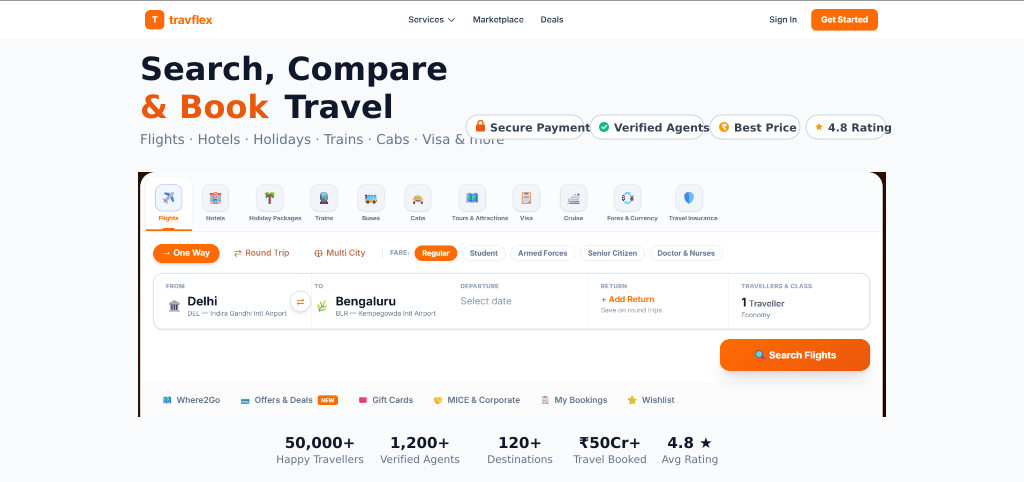The height and width of the screenshot is (482, 1024).
Task: Select the Cruise ship icon
Action: pos(573,198)
